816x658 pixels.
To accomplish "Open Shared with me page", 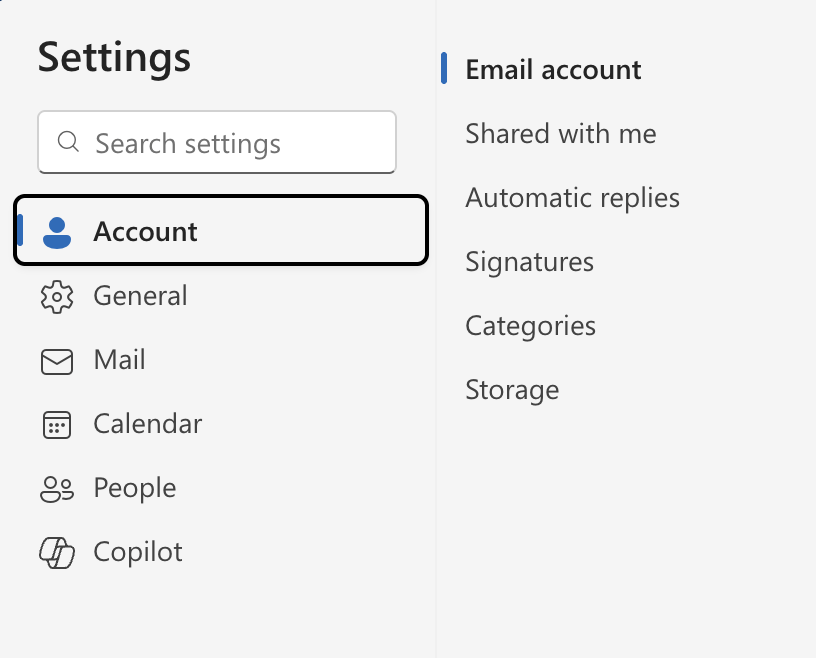I will coord(560,134).
